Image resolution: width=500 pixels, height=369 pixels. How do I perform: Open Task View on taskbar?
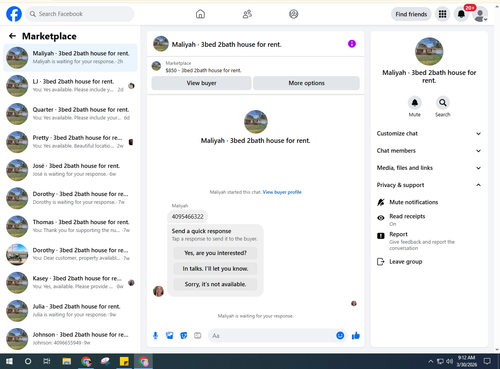(47, 361)
